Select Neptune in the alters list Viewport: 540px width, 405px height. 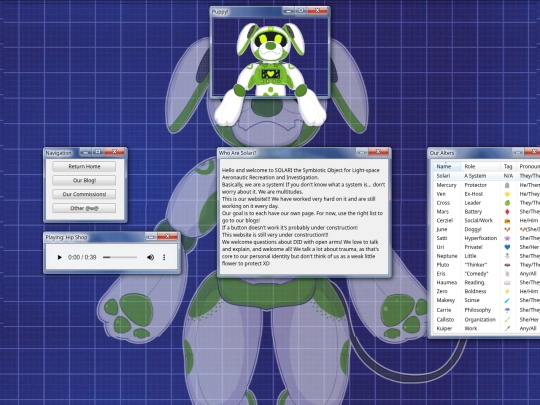[x=447, y=256]
